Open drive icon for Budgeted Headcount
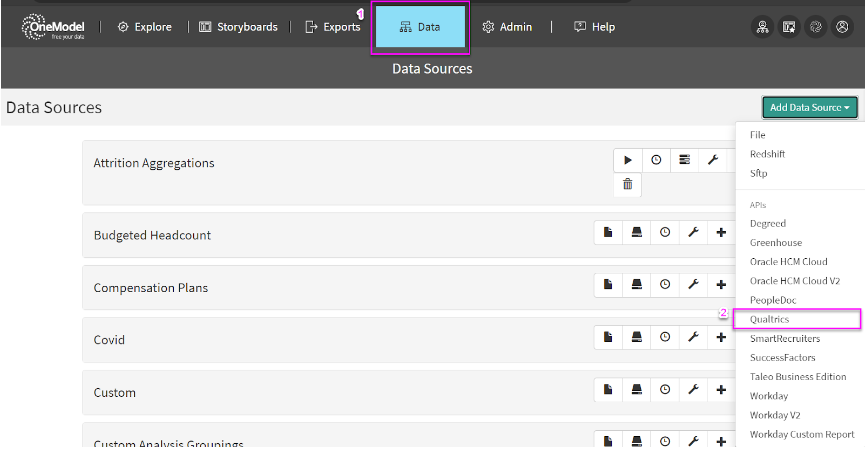Screen dimensions: 867x458 click(x=637, y=232)
